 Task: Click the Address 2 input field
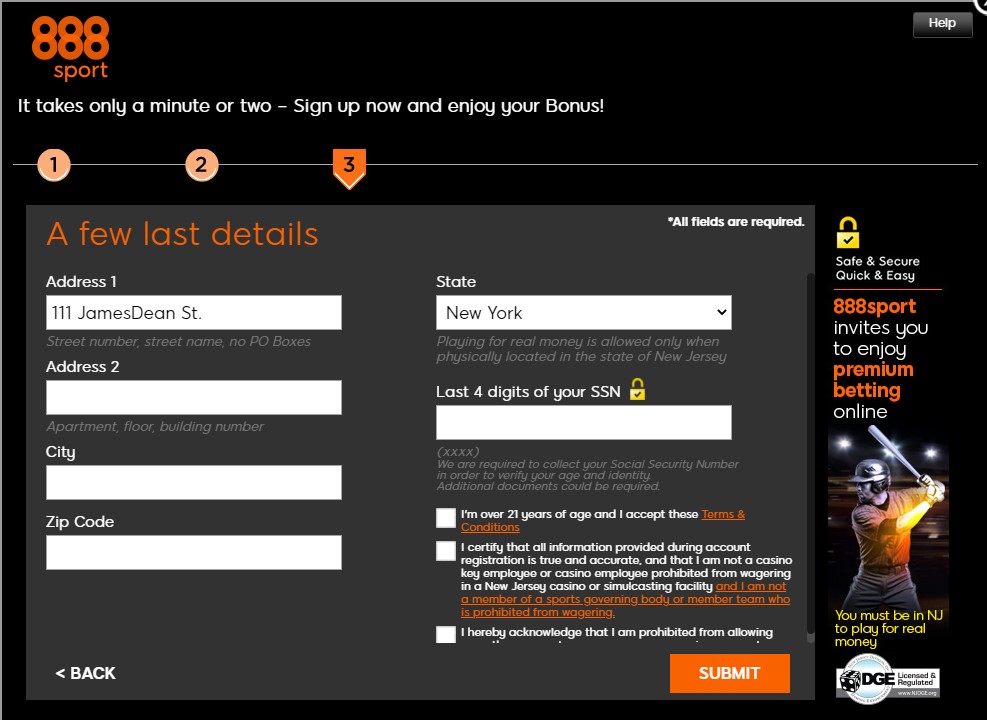click(x=194, y=397)
